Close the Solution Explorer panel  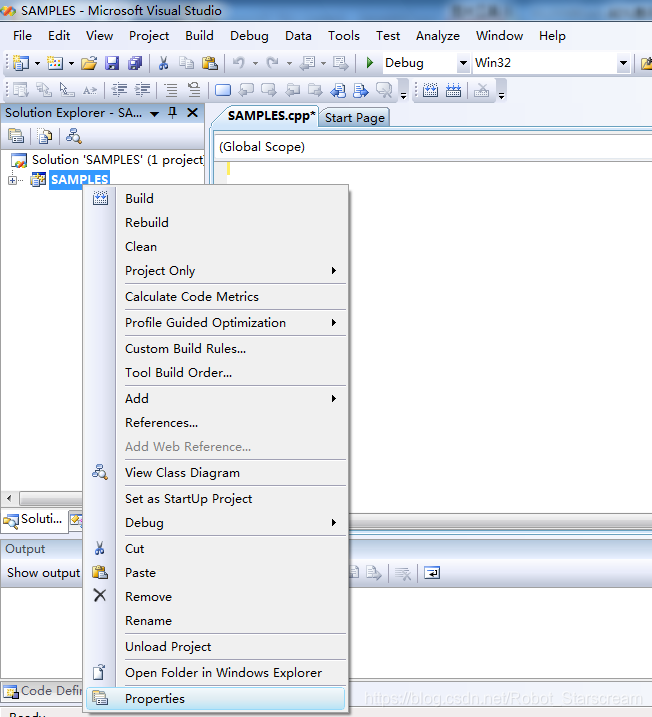pos(192,112)
